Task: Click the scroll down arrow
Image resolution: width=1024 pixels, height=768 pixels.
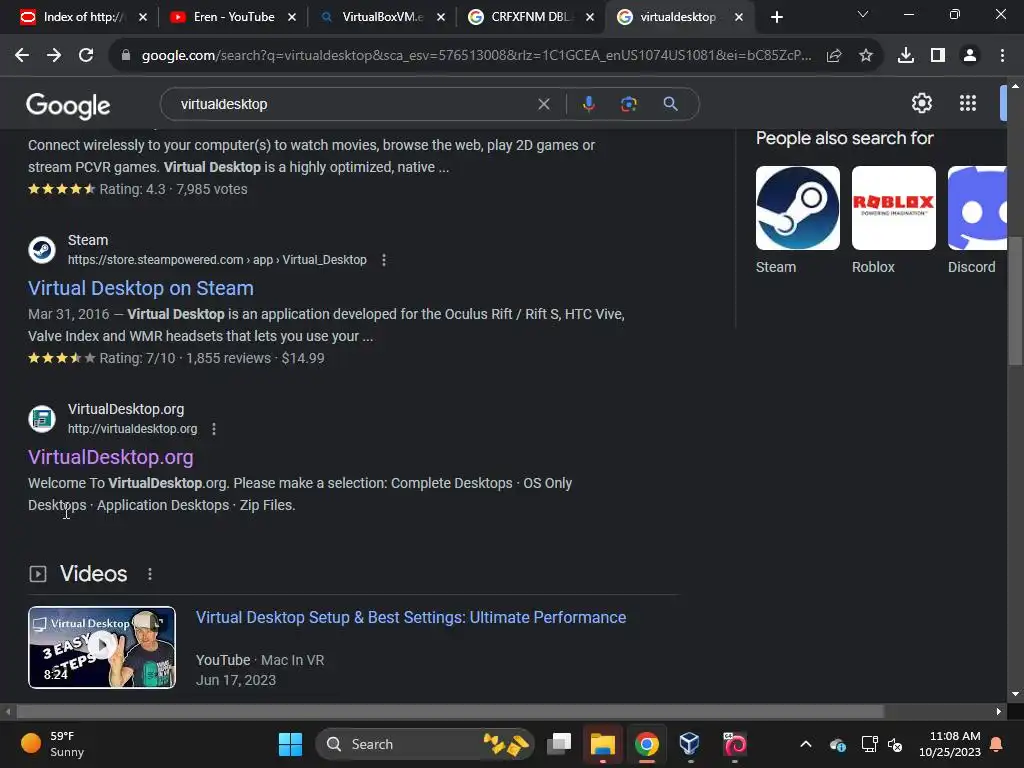Action: point(1015,694)
